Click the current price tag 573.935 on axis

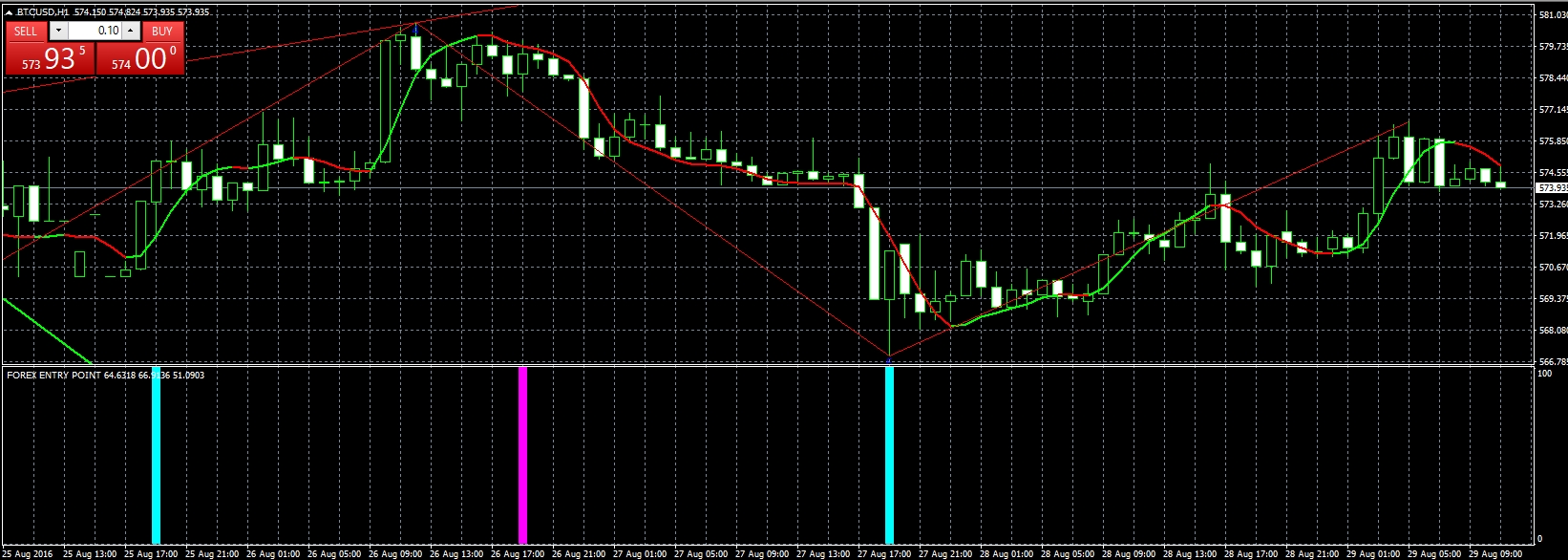(1552, 188)
